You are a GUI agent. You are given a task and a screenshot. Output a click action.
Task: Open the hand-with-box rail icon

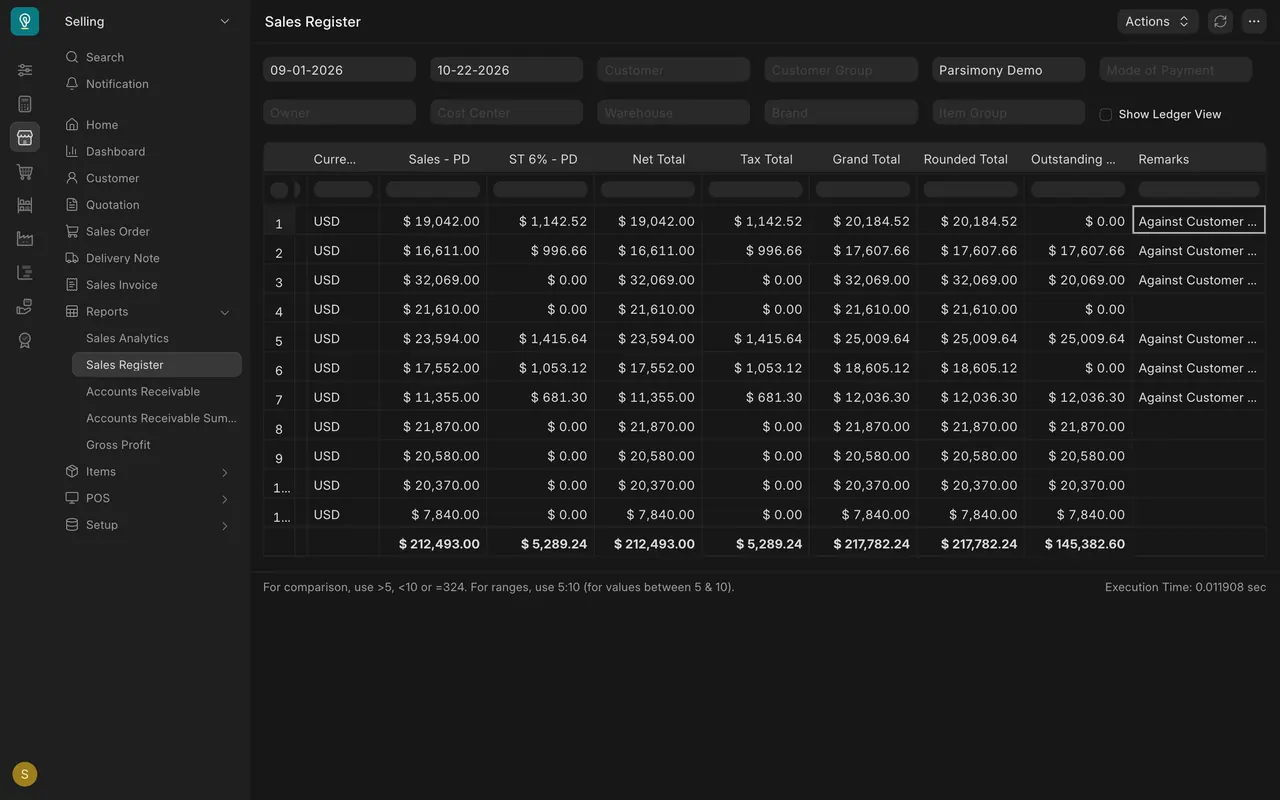click(25, 306)
